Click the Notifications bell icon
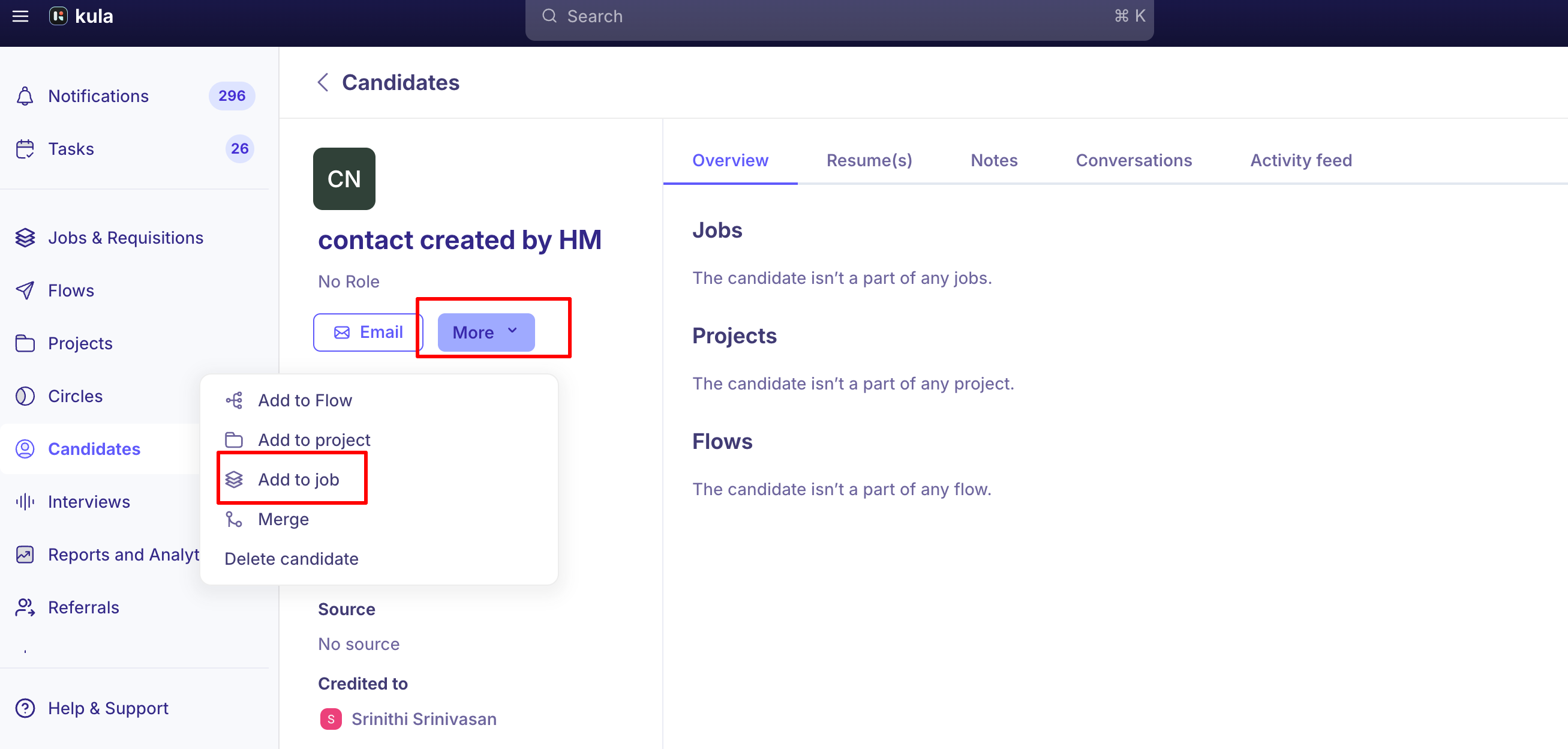The height and width of the screenshot is (749, 1568). [x=25, y=96]
